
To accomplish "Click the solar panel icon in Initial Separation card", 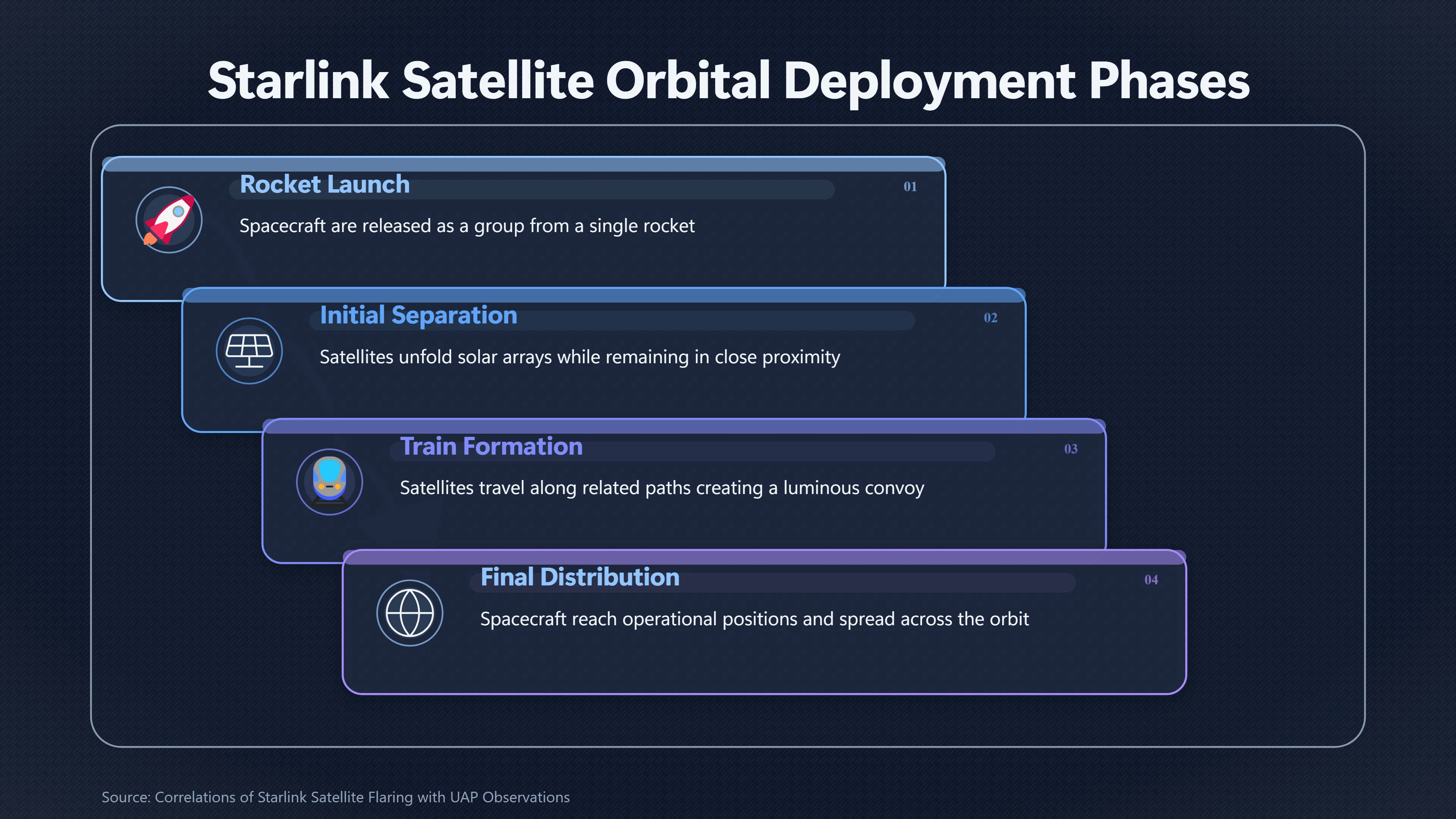I will (249, 351).
